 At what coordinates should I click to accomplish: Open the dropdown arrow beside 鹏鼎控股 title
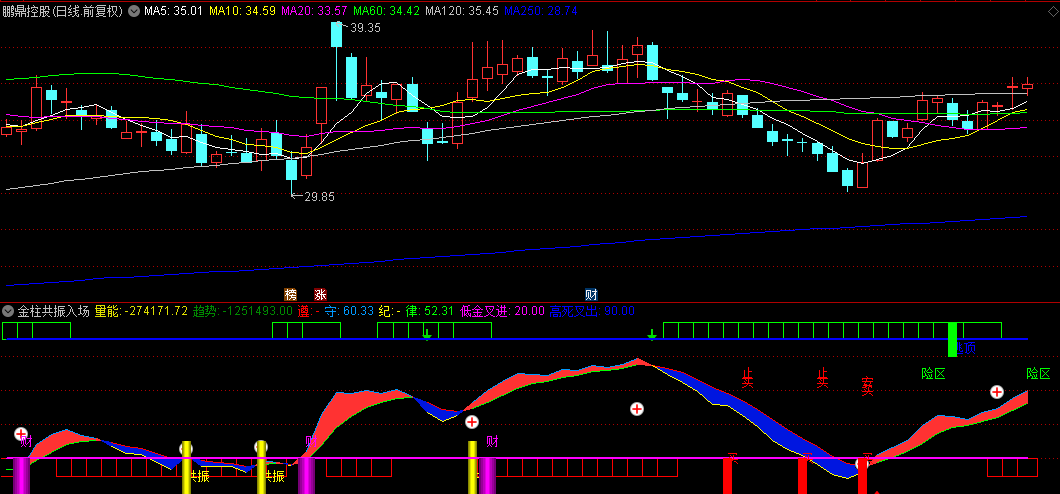click(x=134, y=11)
